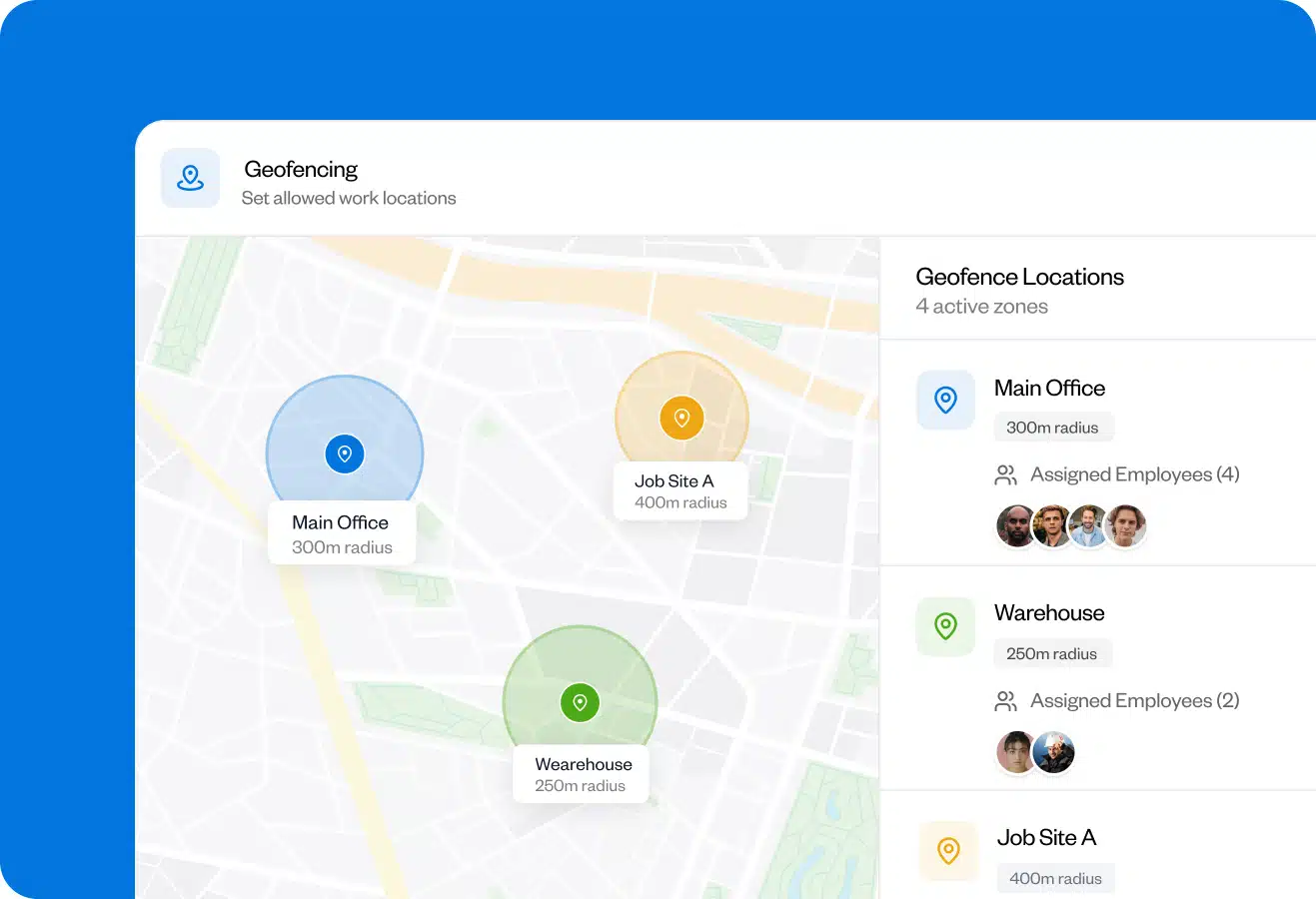Image resolution: width=1316 pixels, height=899 pixels.
Task: Click the last avatar under Warehouse employees
Action: pos(1053,752)
